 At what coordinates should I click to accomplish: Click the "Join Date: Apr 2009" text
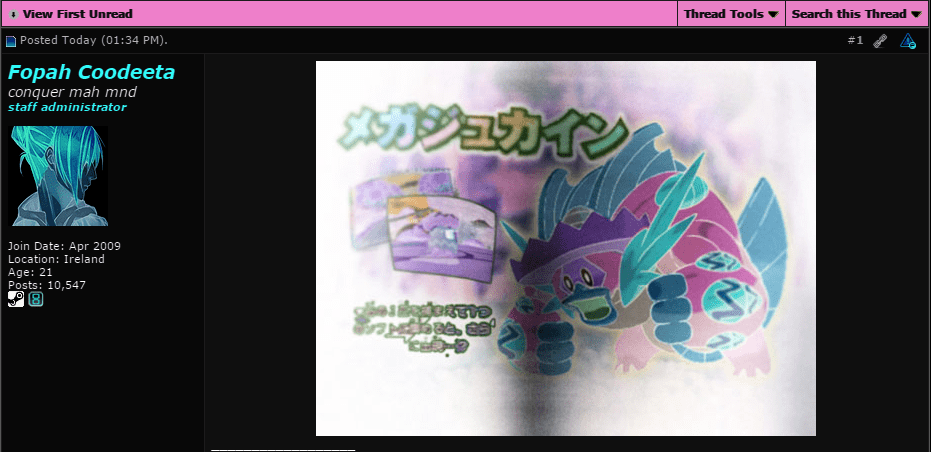pos(64,246)
